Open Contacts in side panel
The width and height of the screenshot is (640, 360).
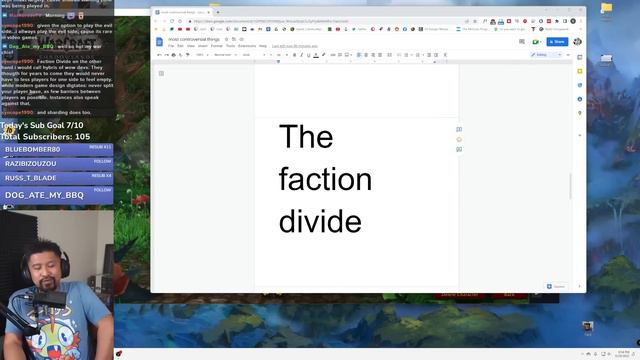pyautogui.click(x=580, y=99)
